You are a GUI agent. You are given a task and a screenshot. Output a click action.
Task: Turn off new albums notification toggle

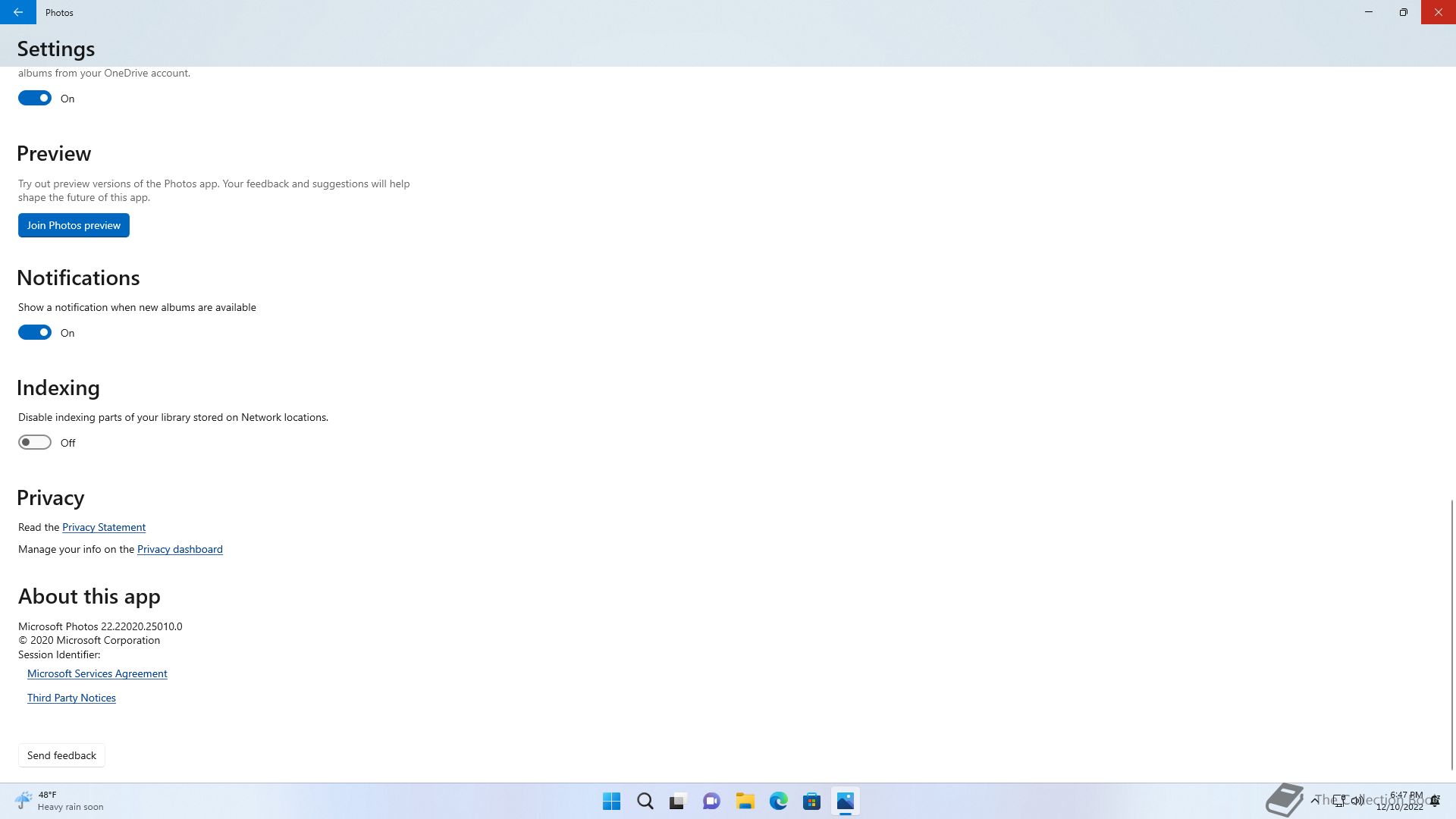(35, 332)
